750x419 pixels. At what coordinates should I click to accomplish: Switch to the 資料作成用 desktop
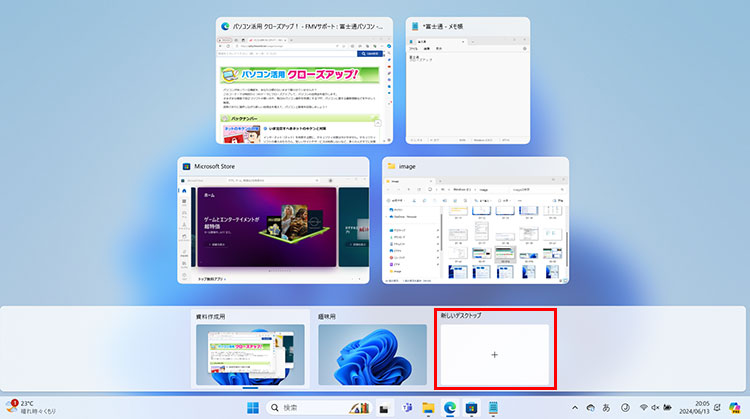tap(250, 355)
